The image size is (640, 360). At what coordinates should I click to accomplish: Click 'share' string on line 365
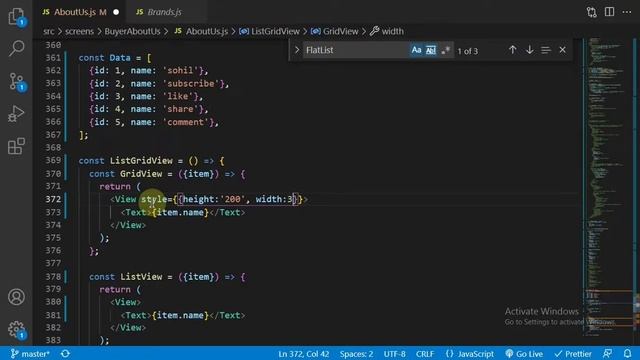pyautogui.click(x=181, y=109)
